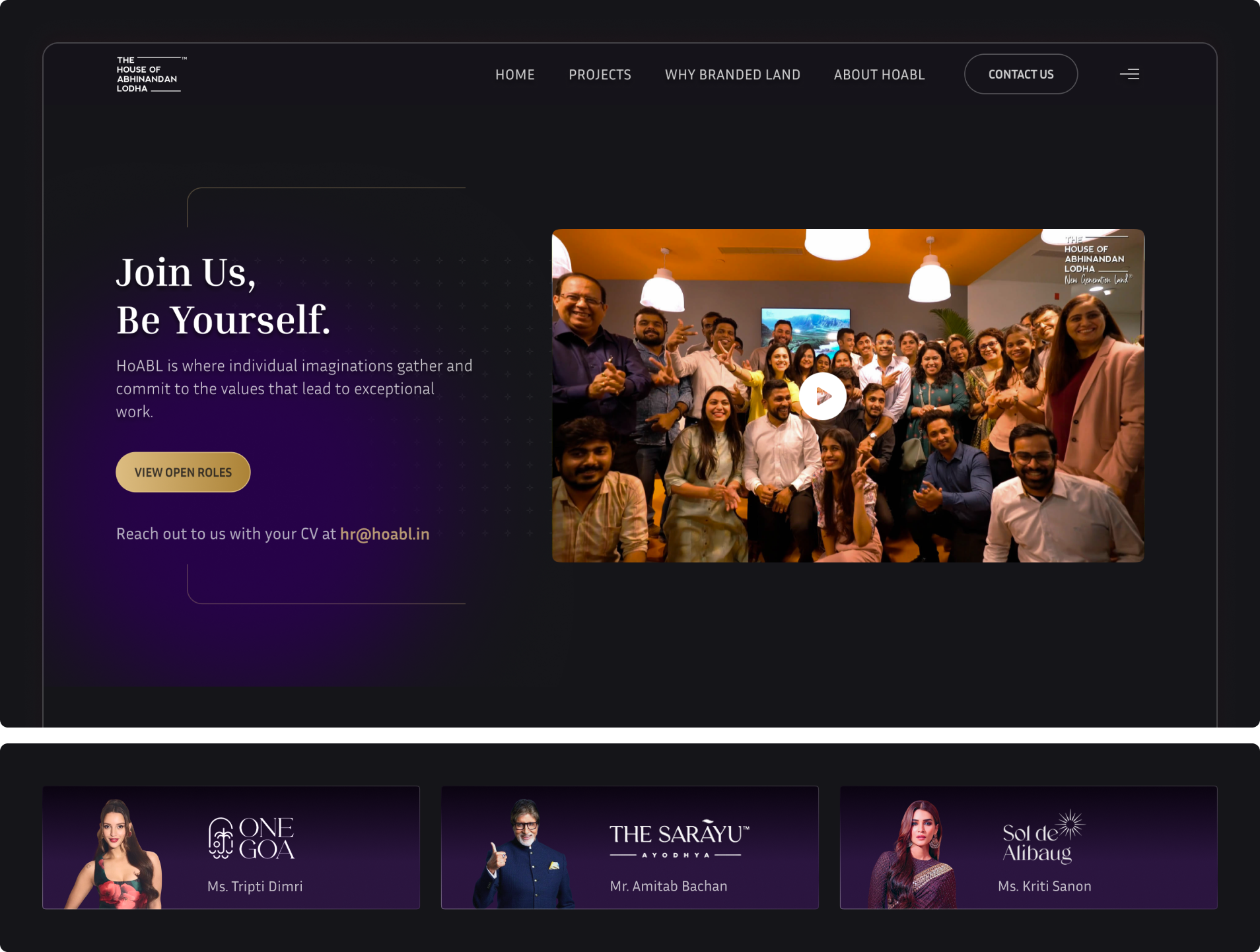Select Why Branded Land in navigation
The image size is (1260, 952).
coord(732,75)
